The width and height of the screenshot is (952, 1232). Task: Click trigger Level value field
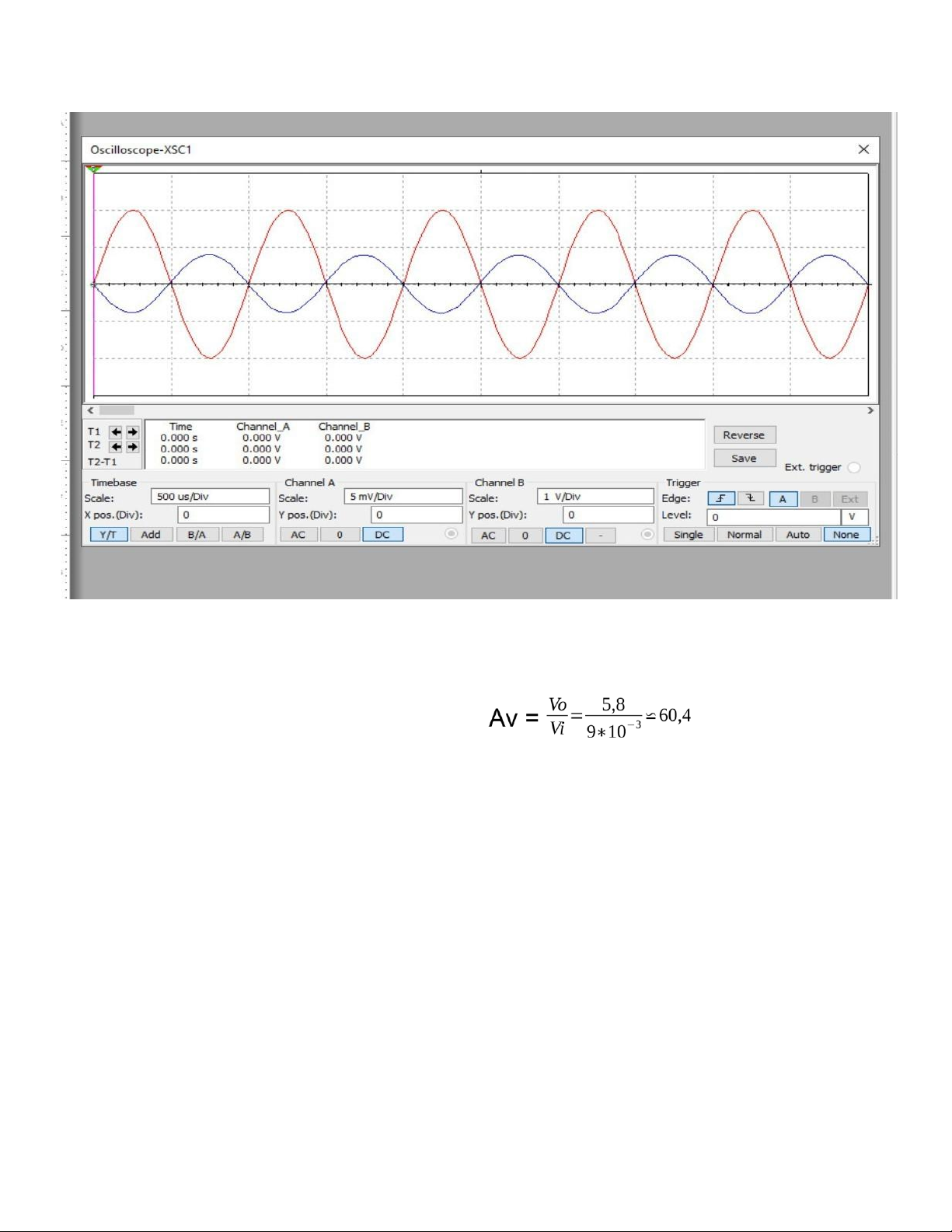point(773,517)
